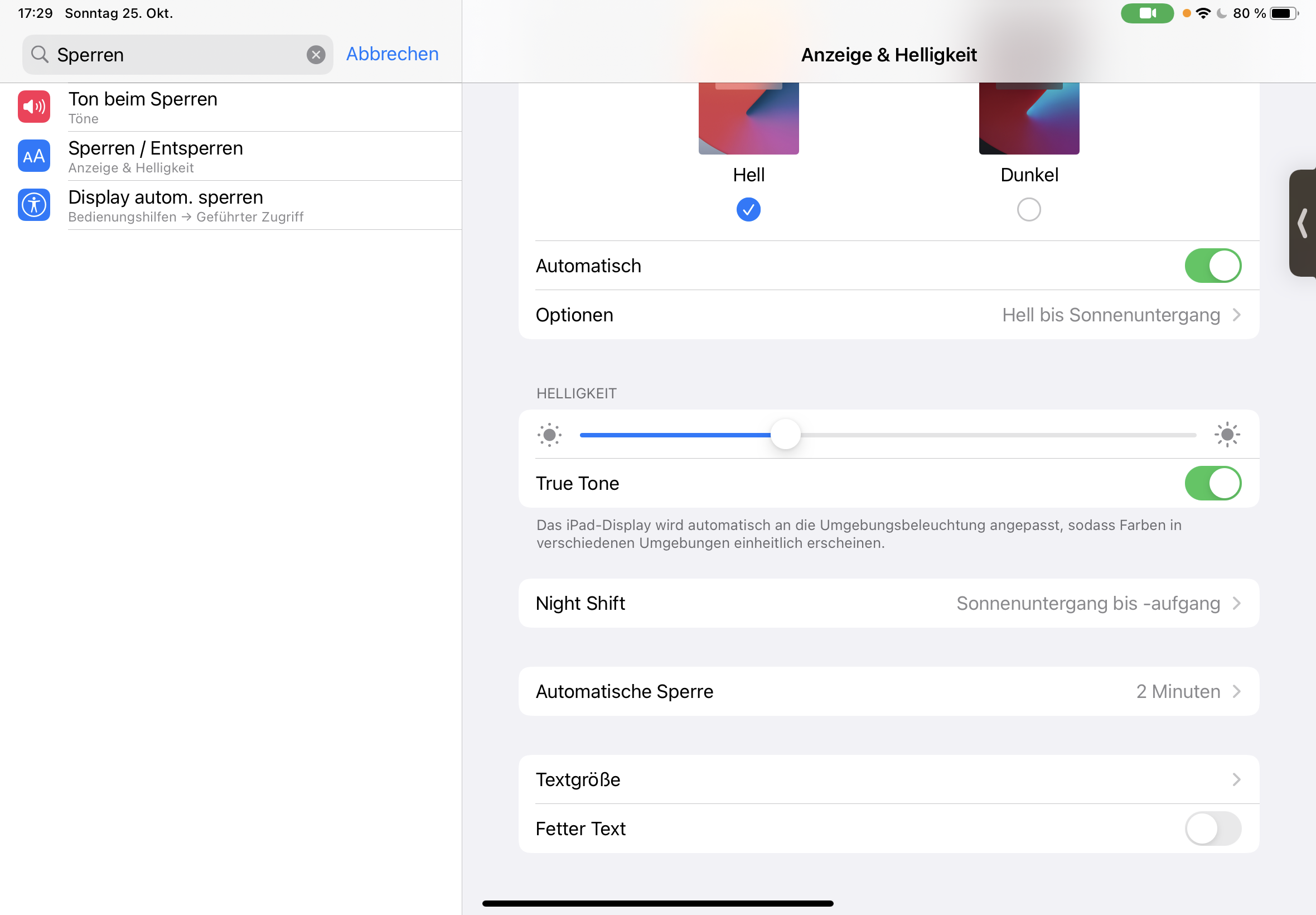Turn off the True Tone switch
1316x915 pixels.
click(1212, 483)
